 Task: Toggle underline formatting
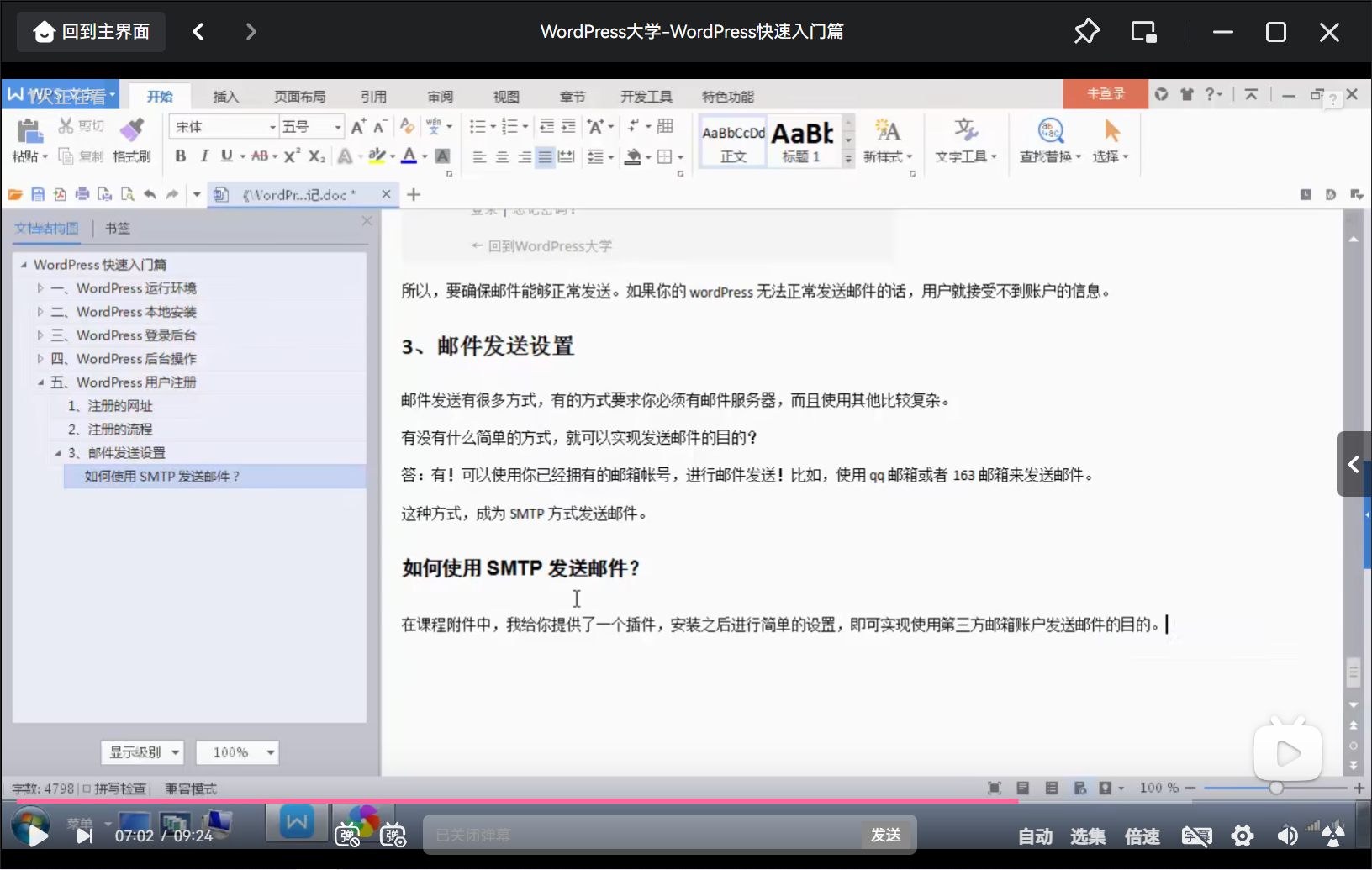pyautogui.click(x=226, y=156)
